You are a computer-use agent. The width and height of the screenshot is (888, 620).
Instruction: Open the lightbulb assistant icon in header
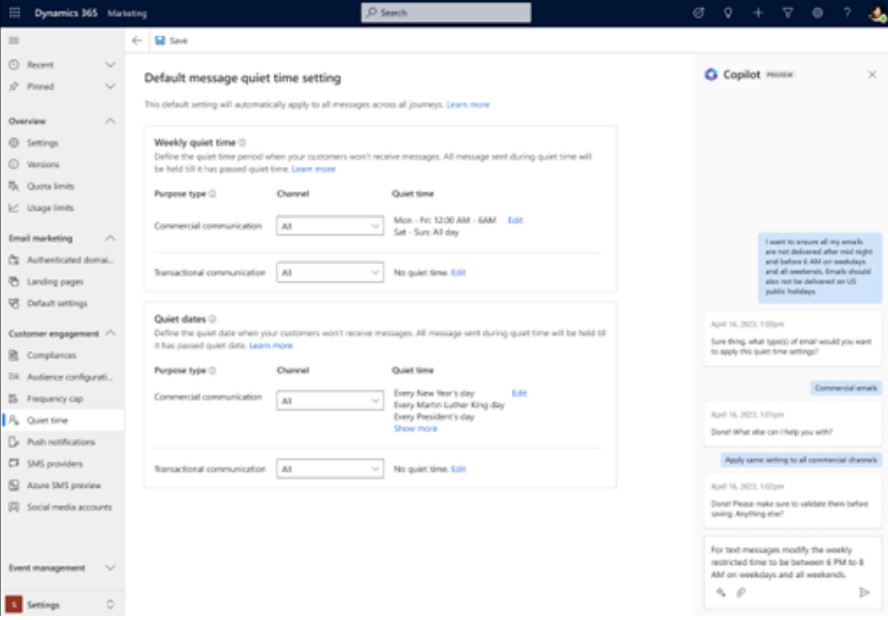click(x=728, y=12)
